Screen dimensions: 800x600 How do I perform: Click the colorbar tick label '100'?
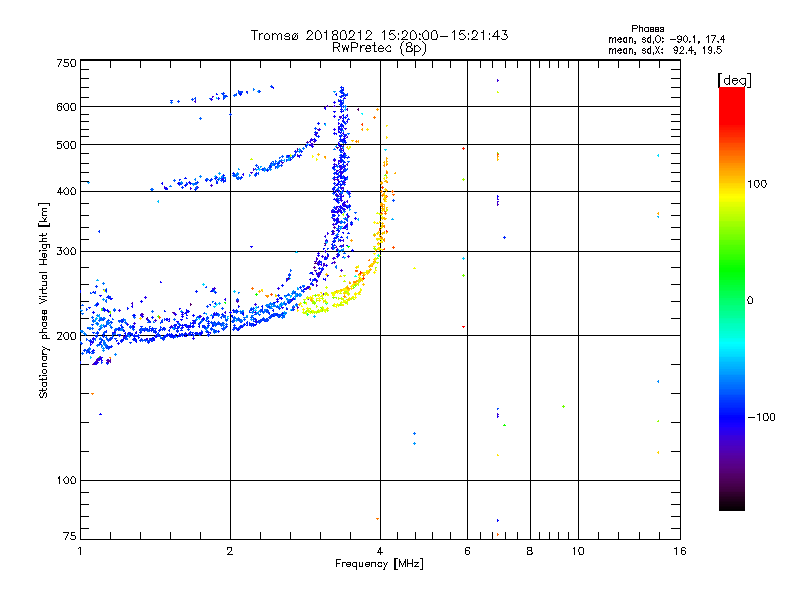pyautogui.click(x=757, y=184)
